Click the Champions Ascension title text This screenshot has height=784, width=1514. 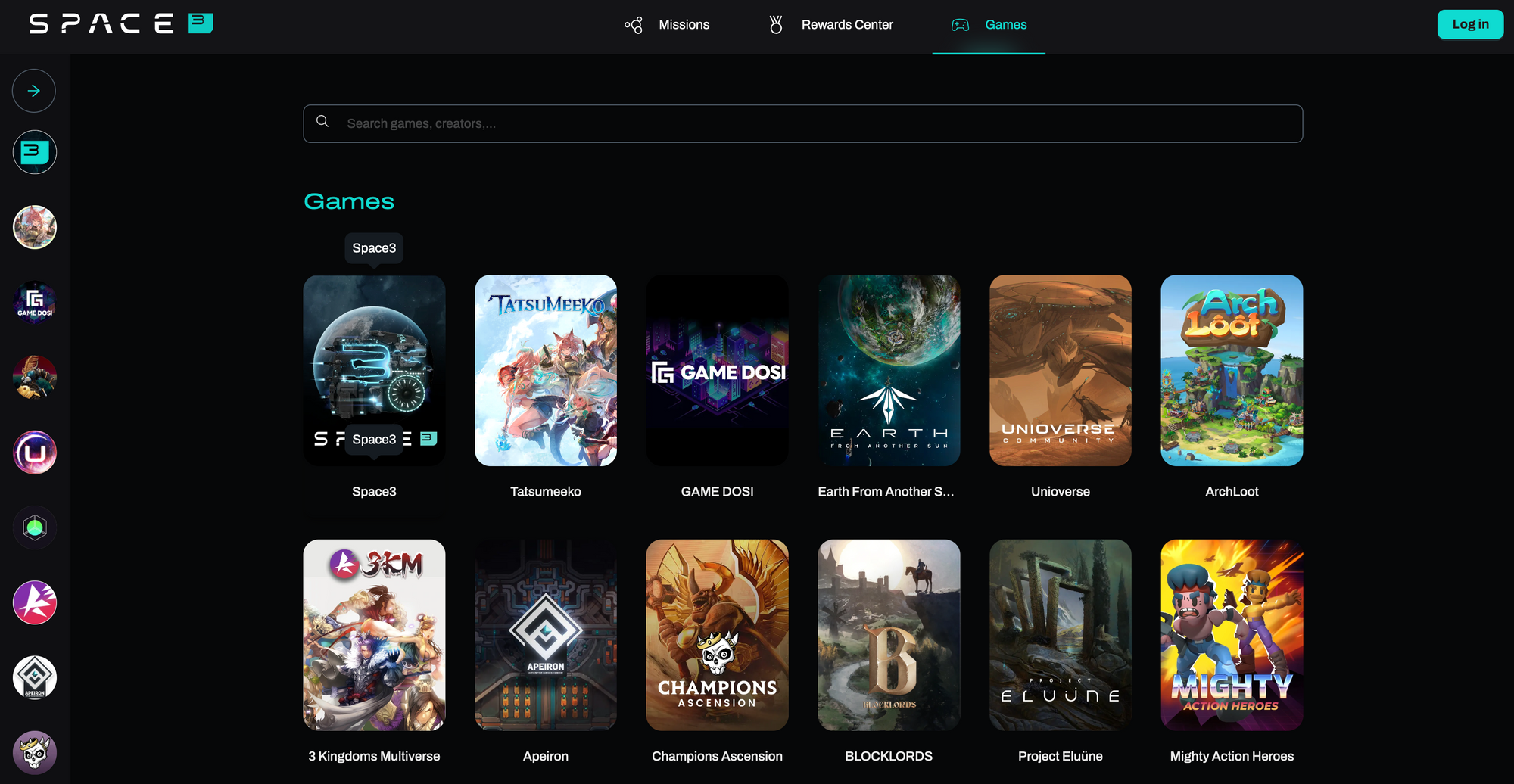point(717,756)
